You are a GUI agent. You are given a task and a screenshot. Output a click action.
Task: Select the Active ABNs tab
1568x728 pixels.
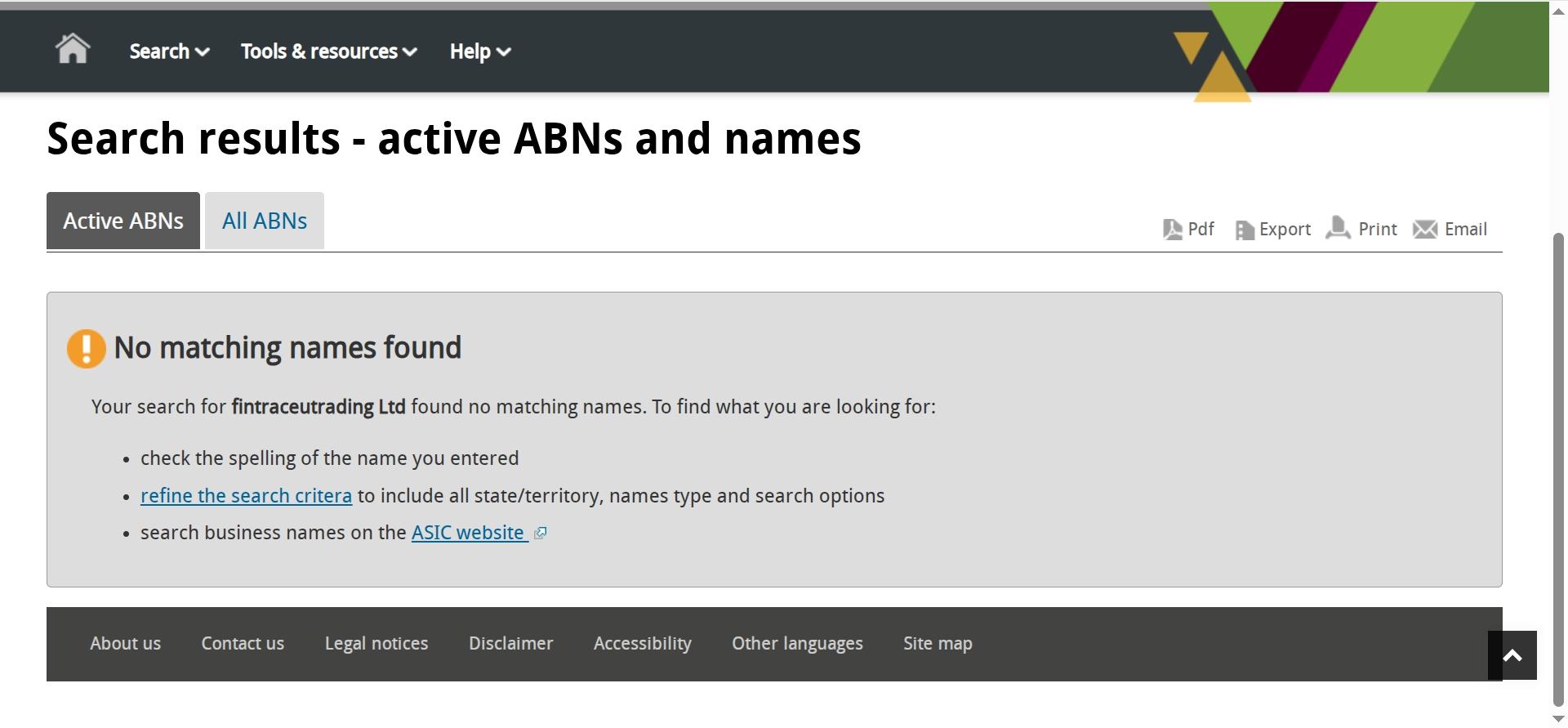pyautogui.click(x=123, y=221)
